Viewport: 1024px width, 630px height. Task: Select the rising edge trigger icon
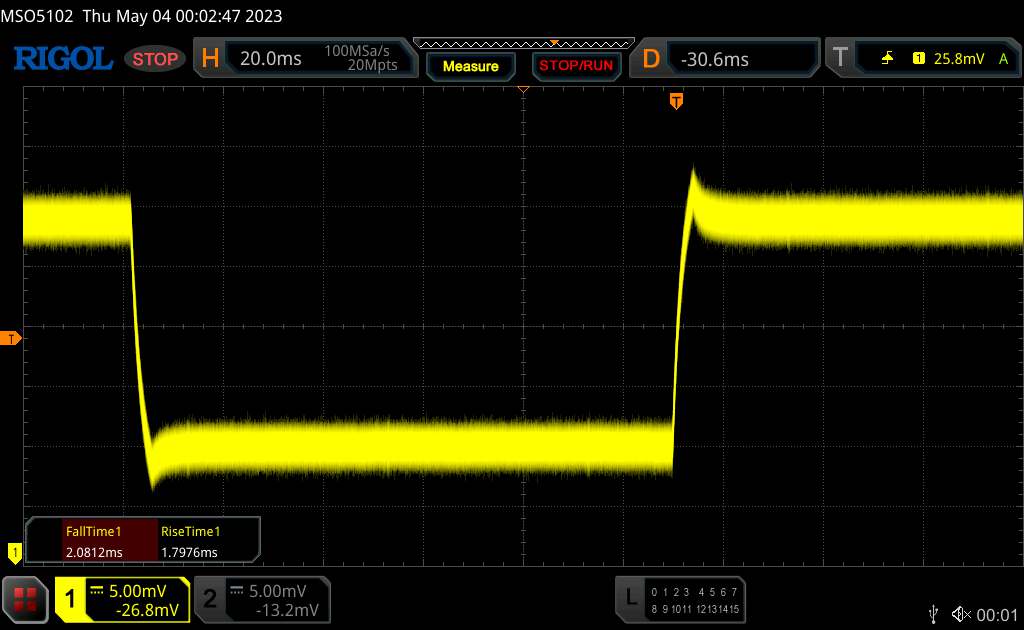pos(887,59)
